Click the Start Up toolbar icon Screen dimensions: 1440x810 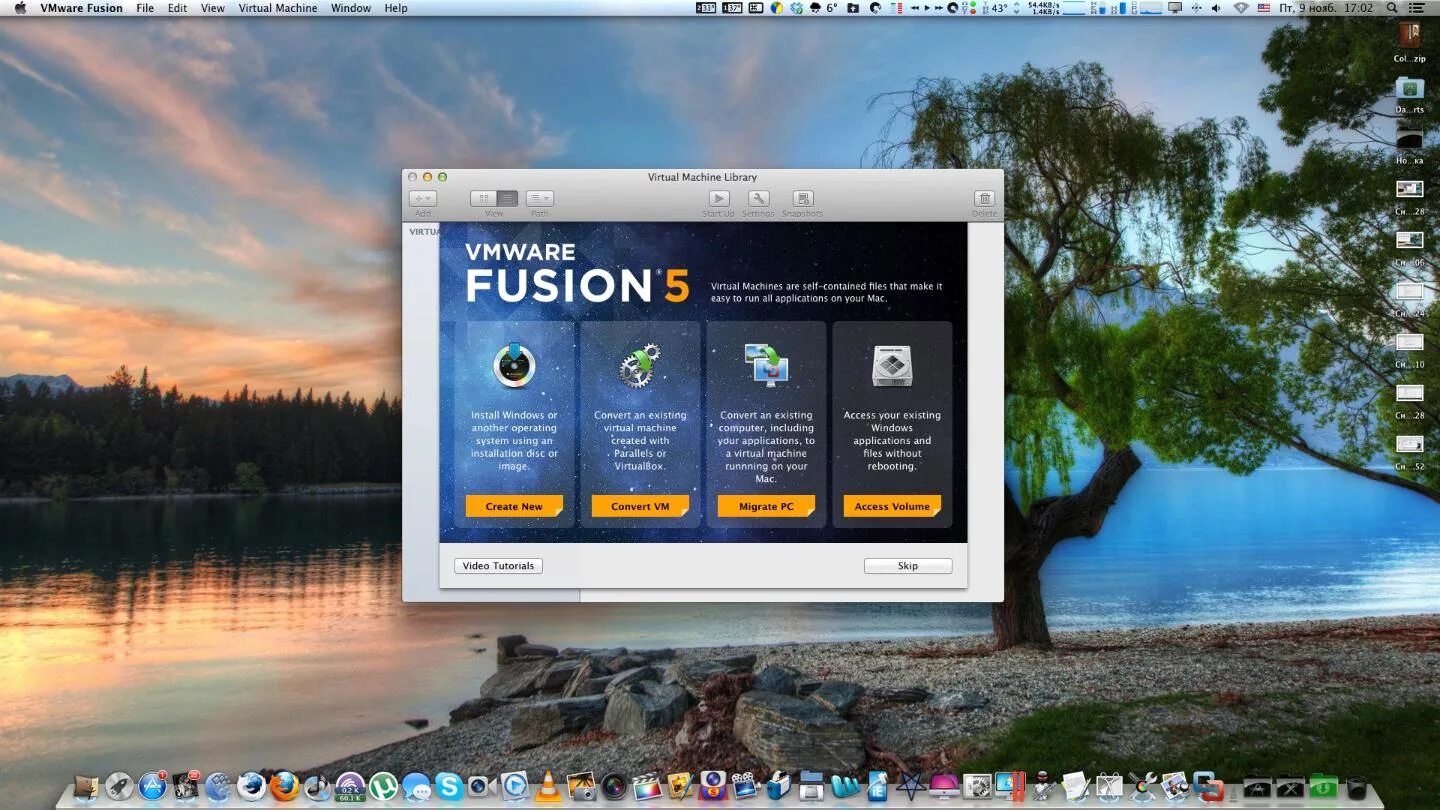click(x=718, y=199)
